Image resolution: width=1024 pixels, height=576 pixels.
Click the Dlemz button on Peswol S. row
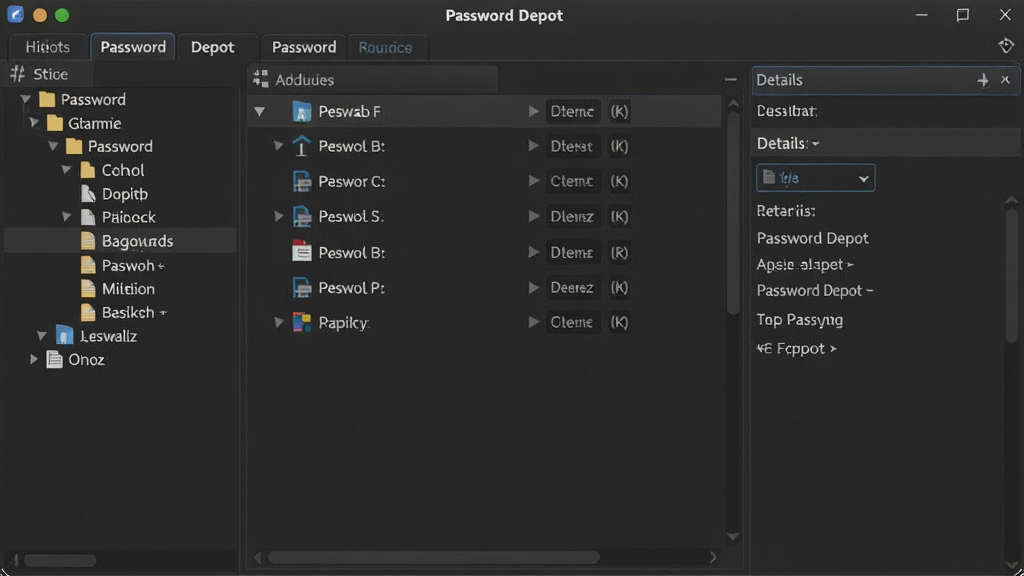click(x=572, y=216)
